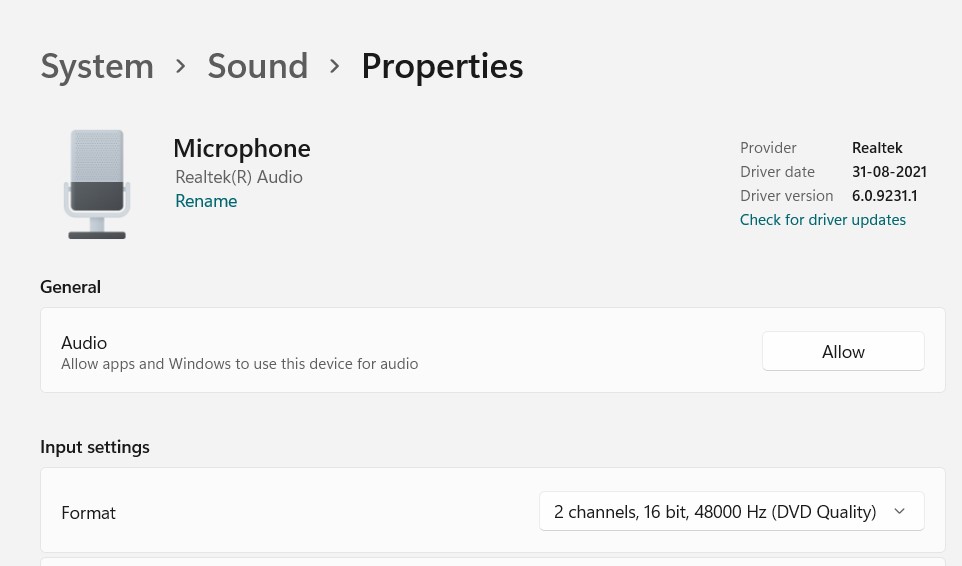Click the Format dropdown chevron arrow

[x=899, y=511]
